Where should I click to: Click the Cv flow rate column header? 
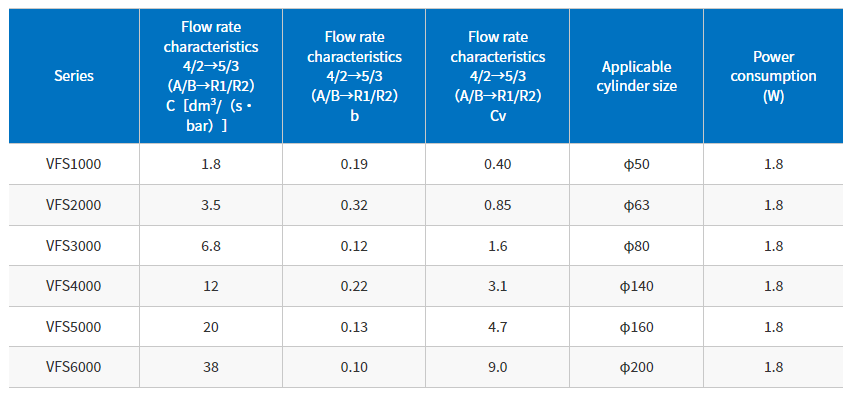coord(497,76)
